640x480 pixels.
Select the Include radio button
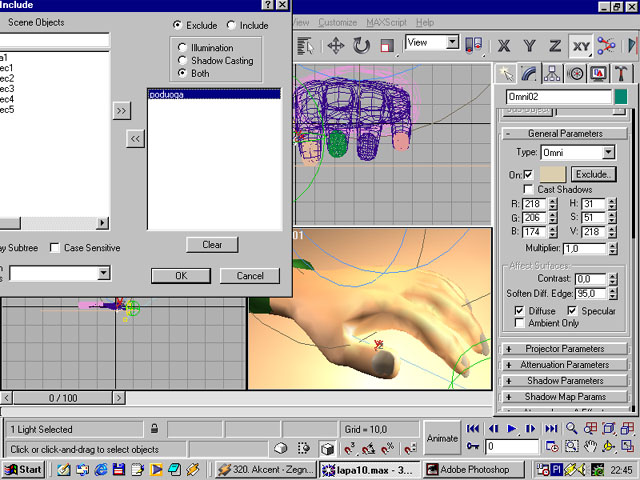click(x=232, y=25)
